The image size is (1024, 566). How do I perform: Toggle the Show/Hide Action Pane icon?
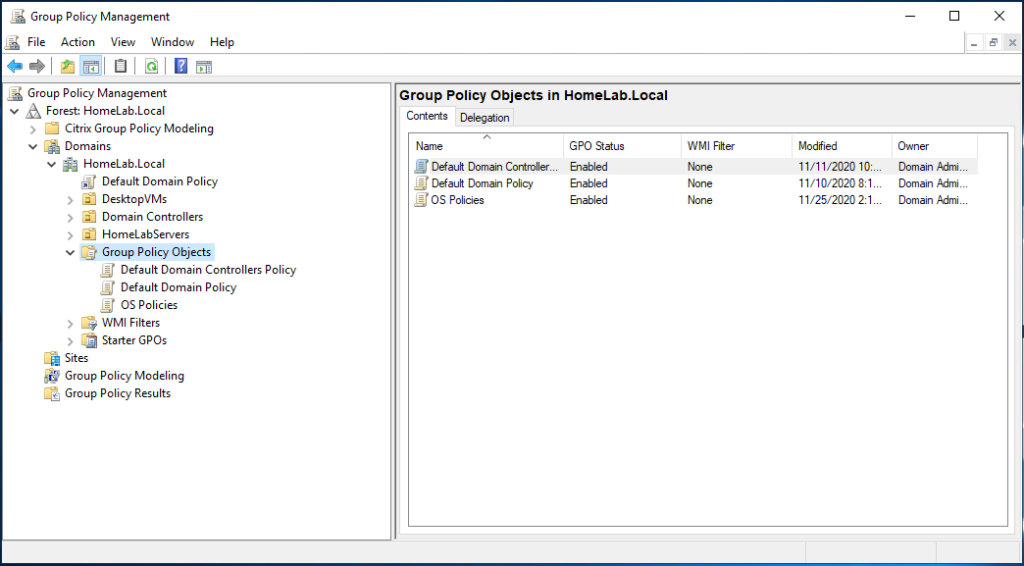[x=204, y=66]
